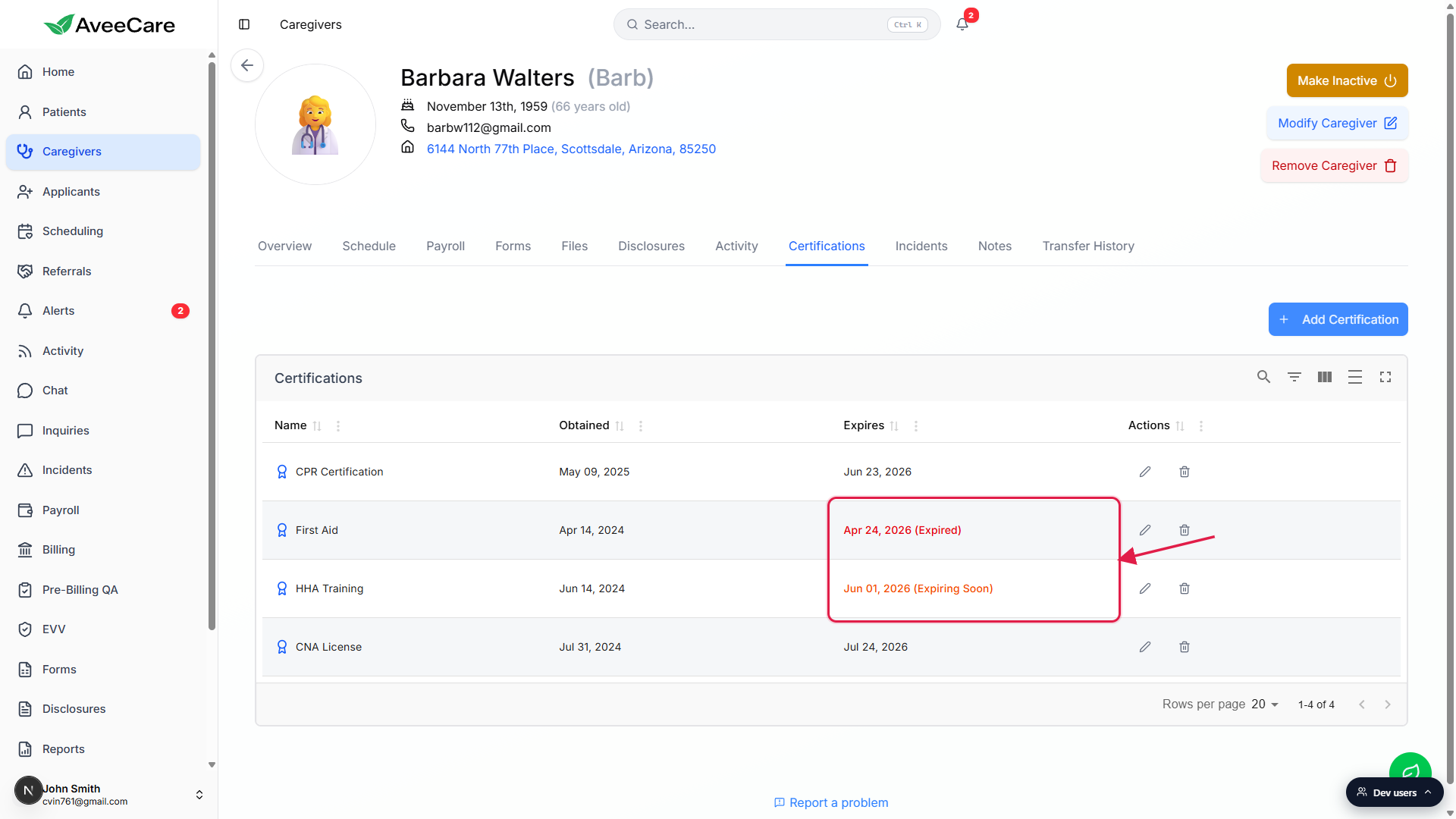Open Inquiries in sidebar
Screen dimensions: 1456x819
(x=103, y=431)
